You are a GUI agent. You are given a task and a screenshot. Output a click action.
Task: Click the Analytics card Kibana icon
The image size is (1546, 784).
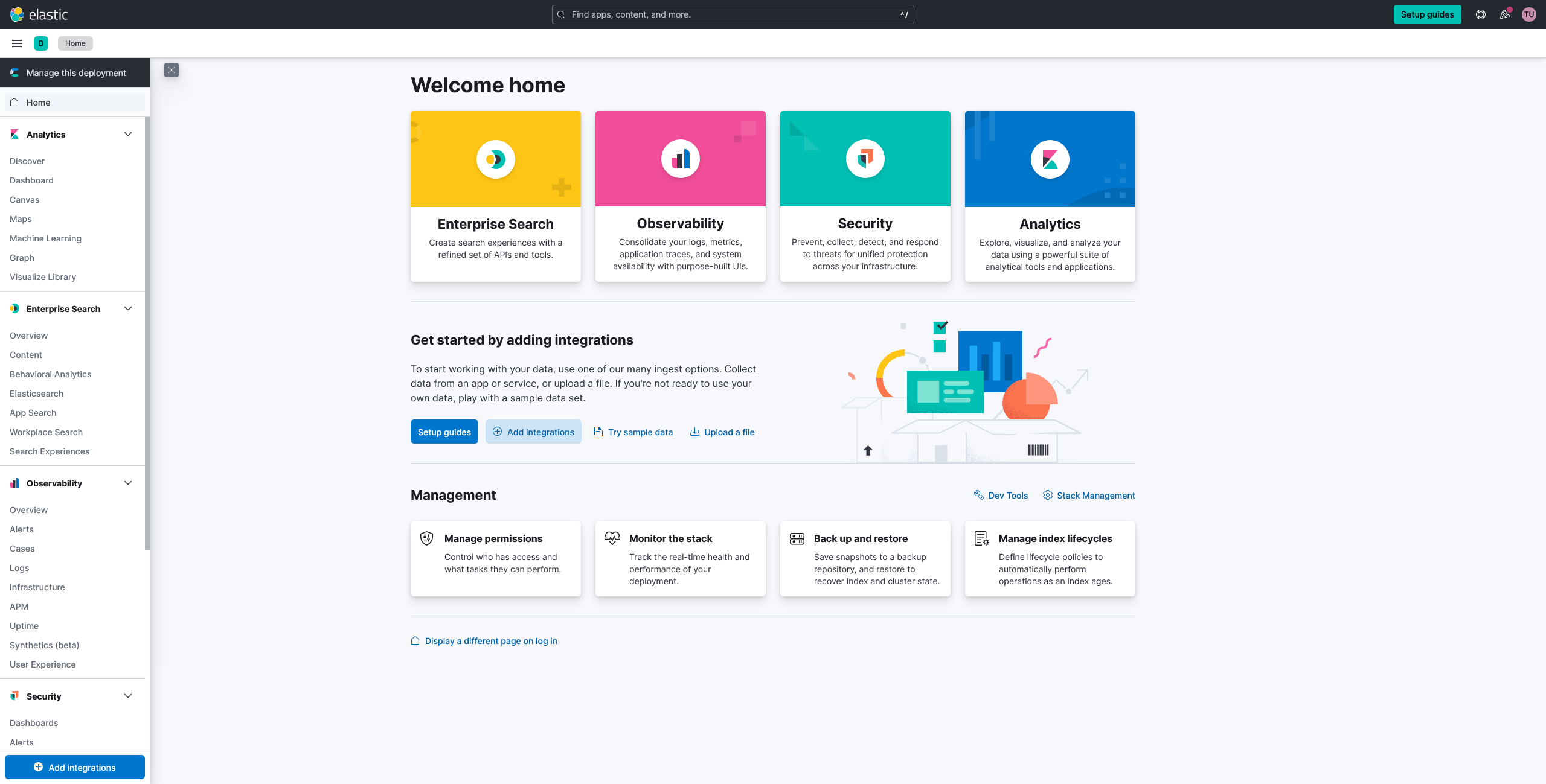1050,159
